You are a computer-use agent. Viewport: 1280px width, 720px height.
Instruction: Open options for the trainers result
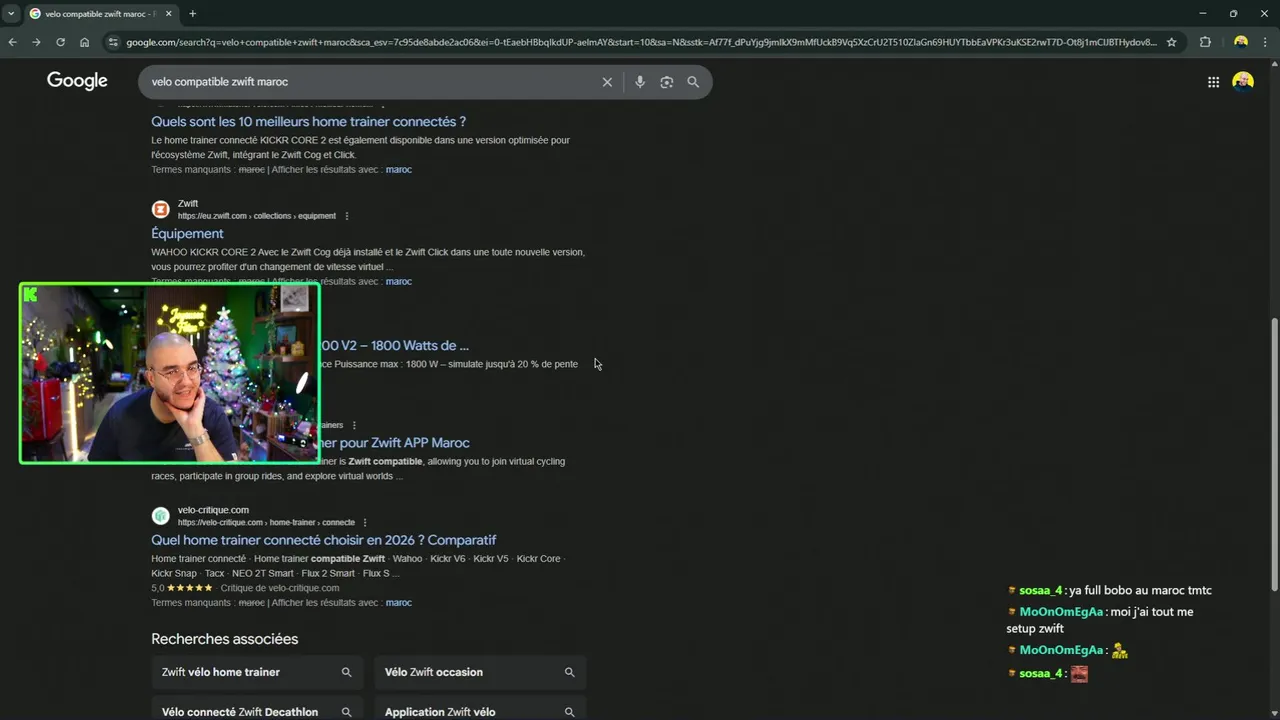pyautogui.click(x=354, y=425)
